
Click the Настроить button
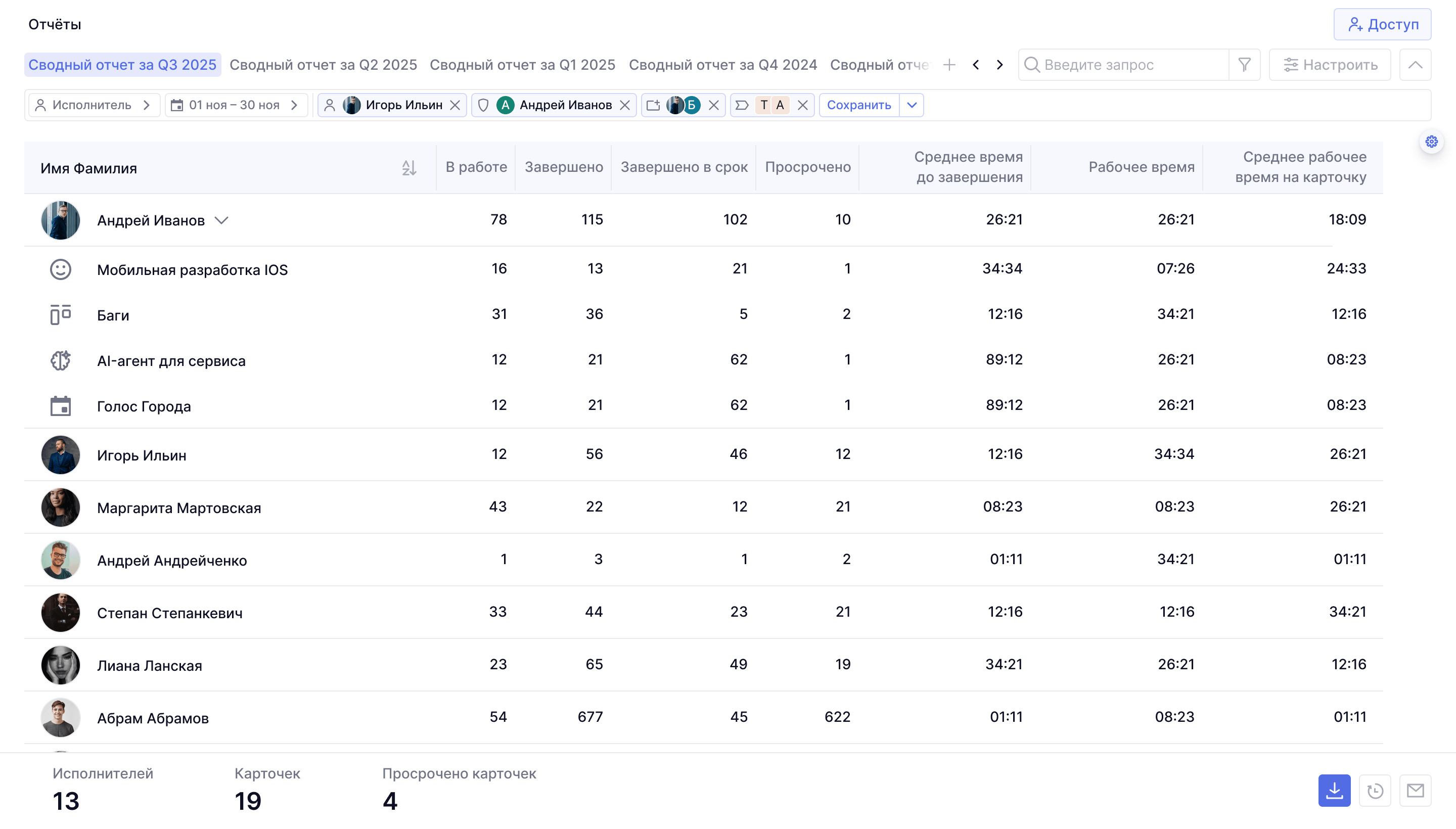pyautogui.click(x=1330, y=65)
